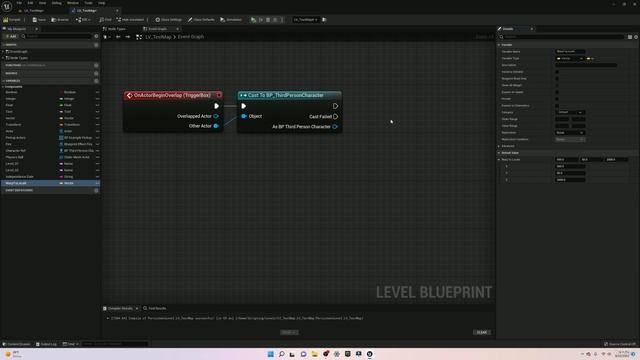Toggle the Instance Editable checkbox
The width and height of the screenshot is (640, 360).
[x=557, y=72]
